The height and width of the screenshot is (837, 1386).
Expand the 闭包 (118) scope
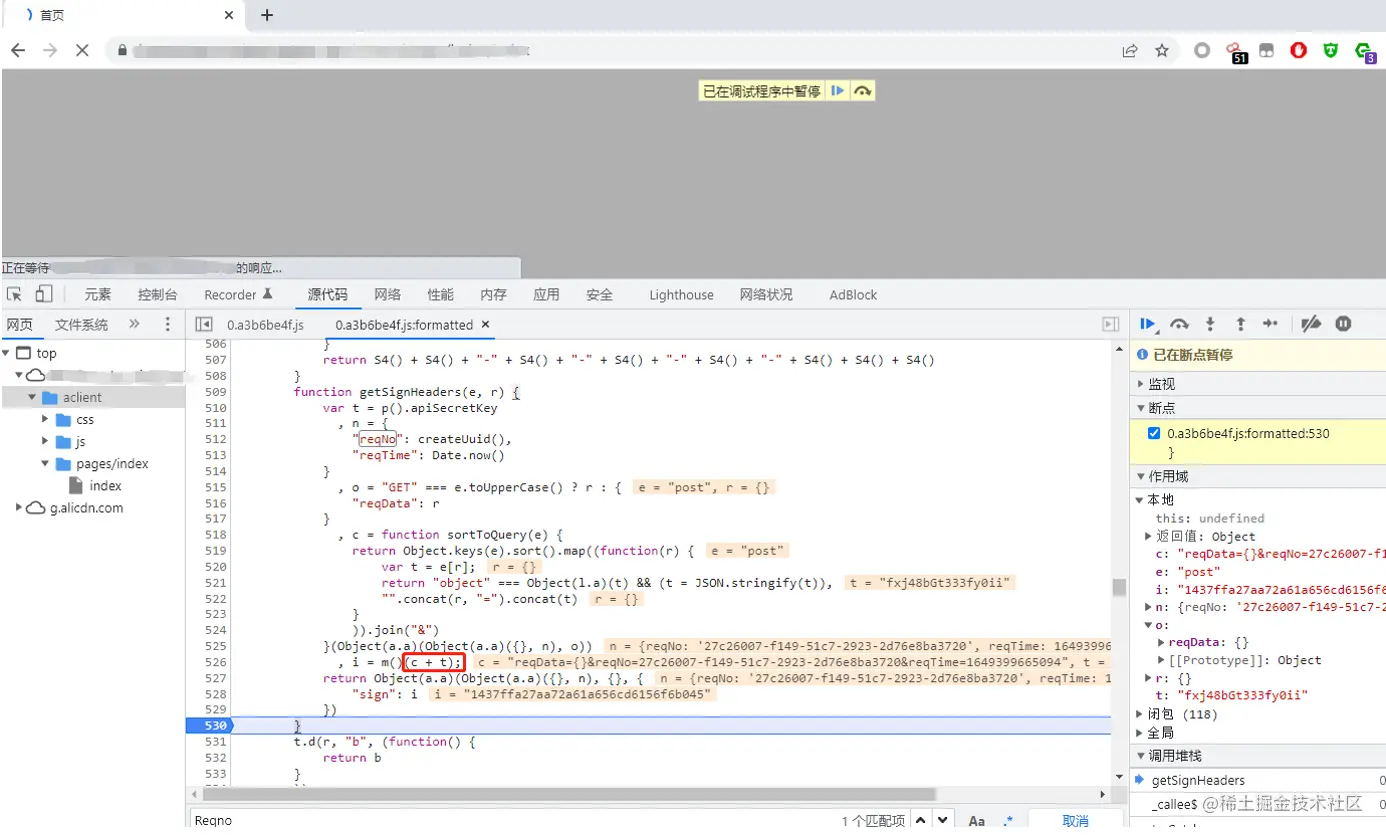click(1140, 714)
